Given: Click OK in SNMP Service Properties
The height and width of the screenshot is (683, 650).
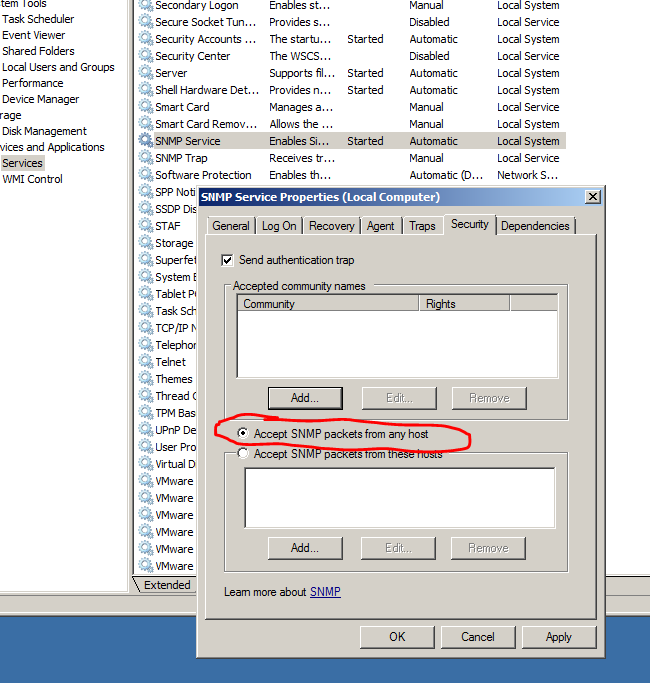Looking at the screenshot, I should 397,637.
